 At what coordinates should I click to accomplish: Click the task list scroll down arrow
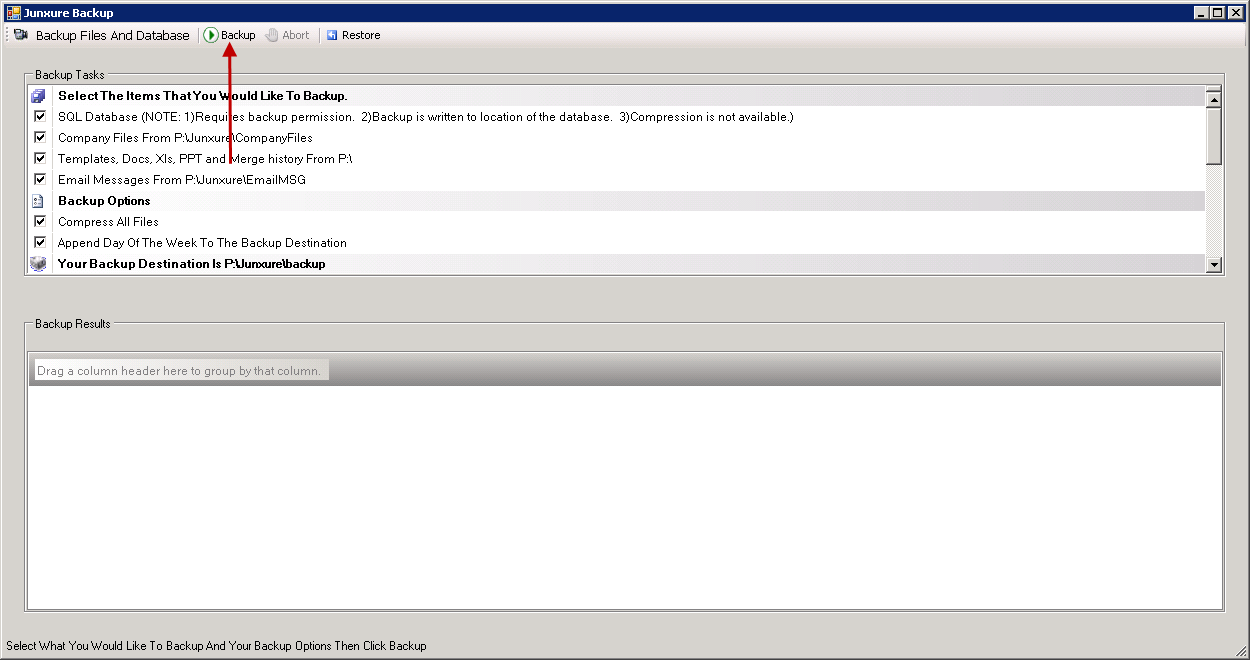pos(1214,265)
